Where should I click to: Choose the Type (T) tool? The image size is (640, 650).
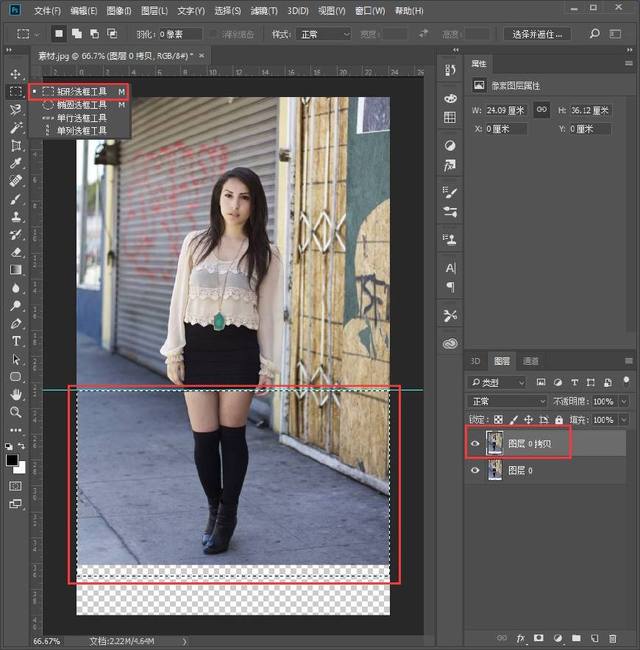pos(16,341)
